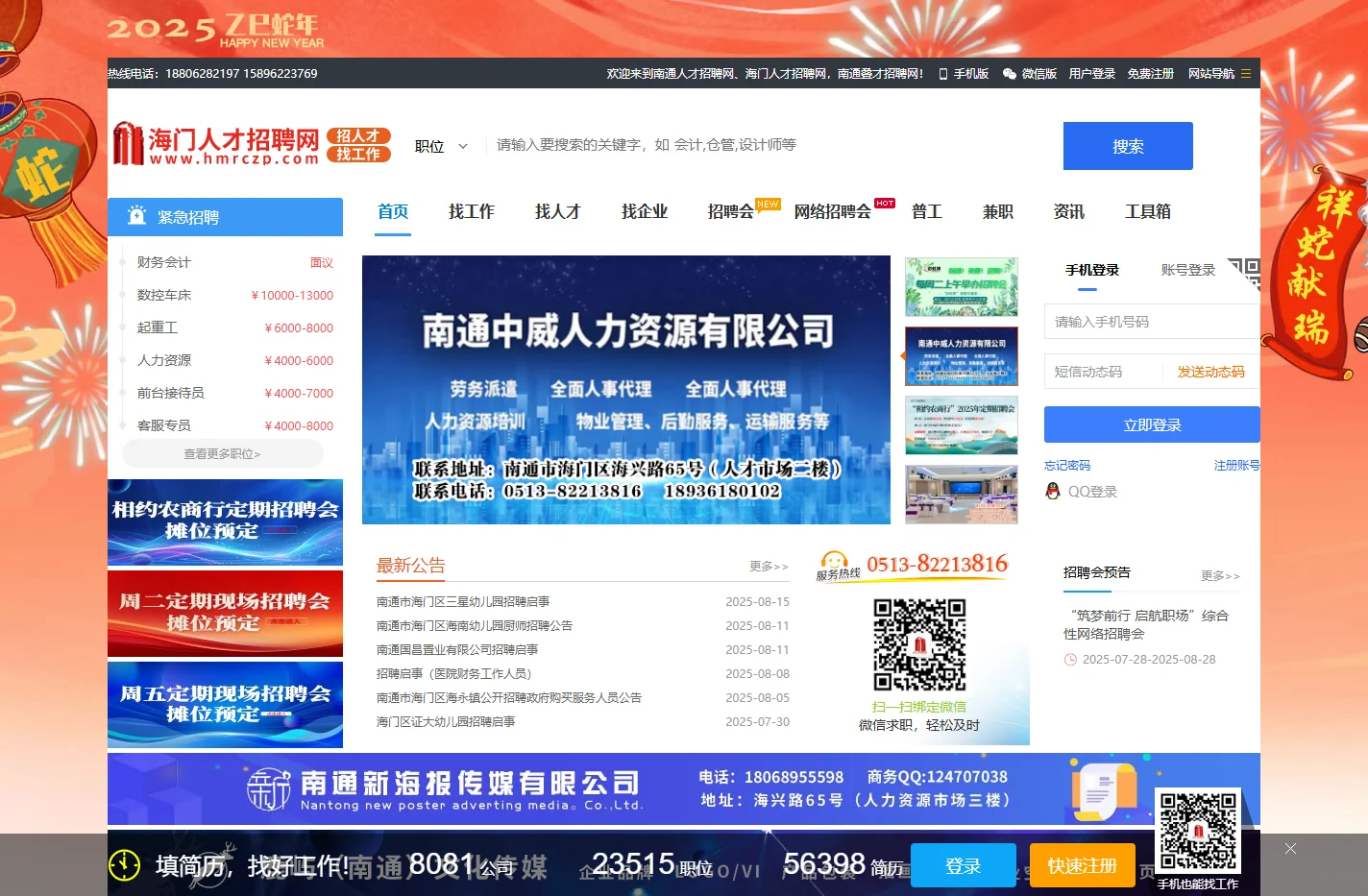Click 忘记密码 link
Image resolution: width=1368 pixels, height=896 pixels.
click(x=1067, y=465)
